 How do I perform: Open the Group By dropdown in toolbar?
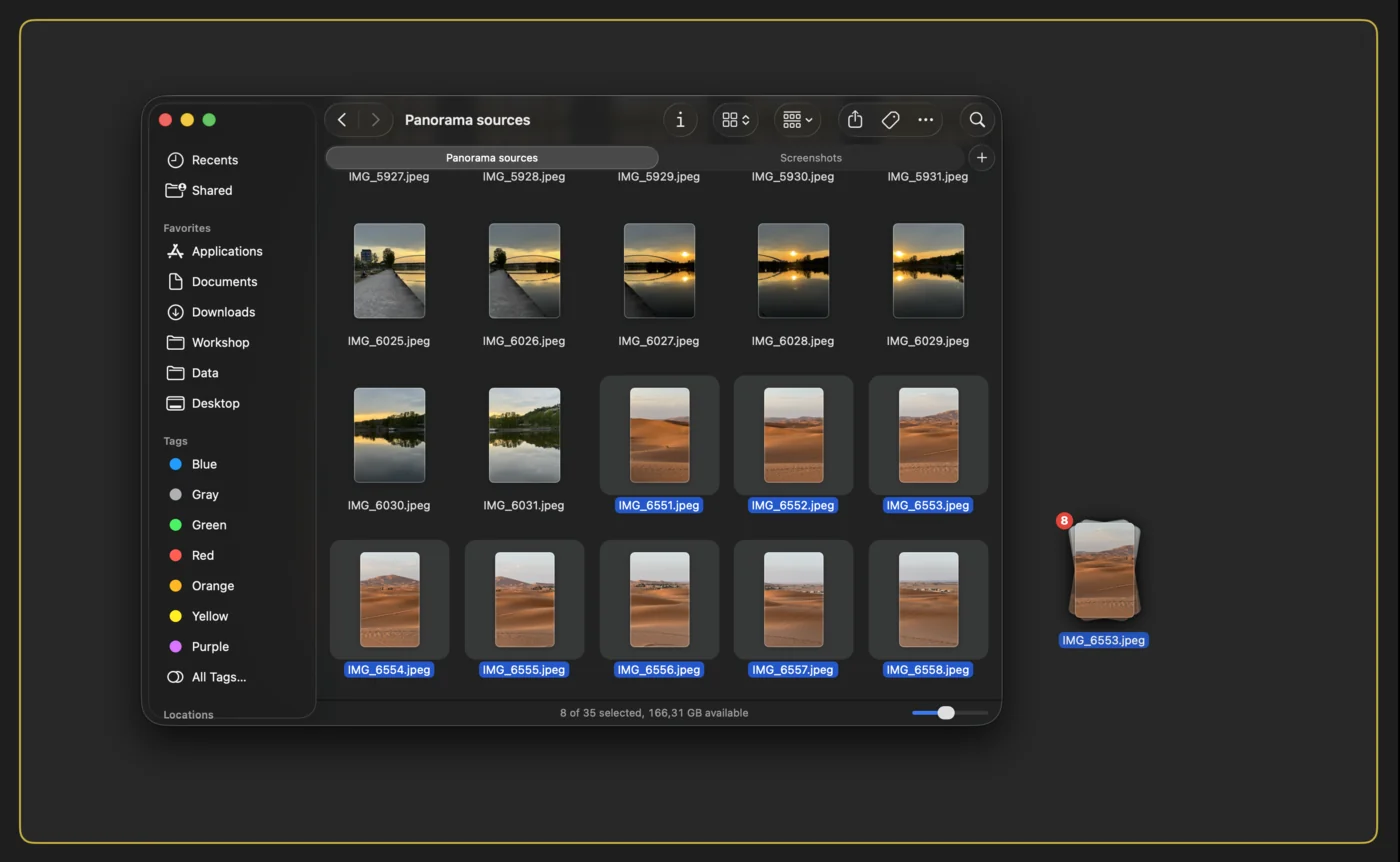click(x=797, y=120)
